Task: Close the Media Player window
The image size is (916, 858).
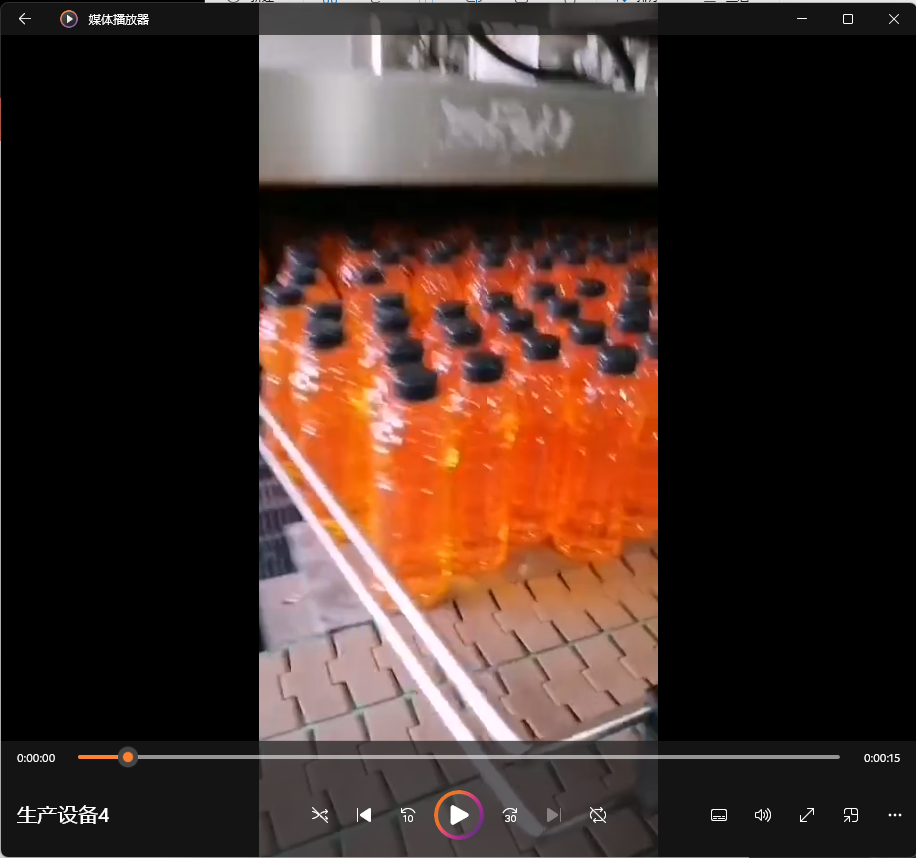Action: pos(893,19)
